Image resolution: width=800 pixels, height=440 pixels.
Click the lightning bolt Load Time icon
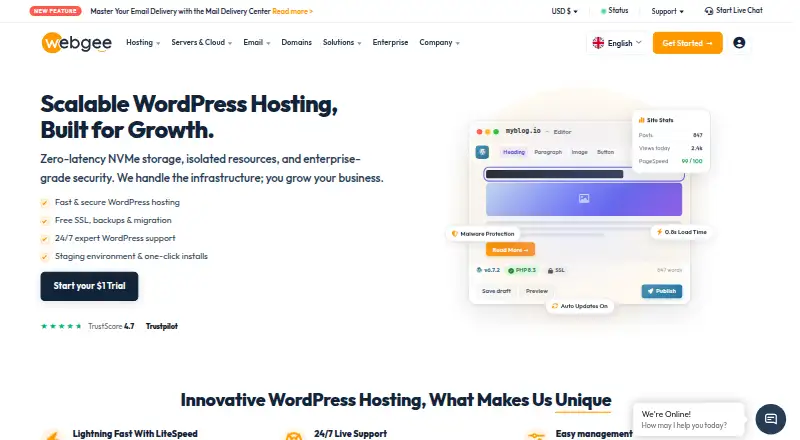coord(659,232)
